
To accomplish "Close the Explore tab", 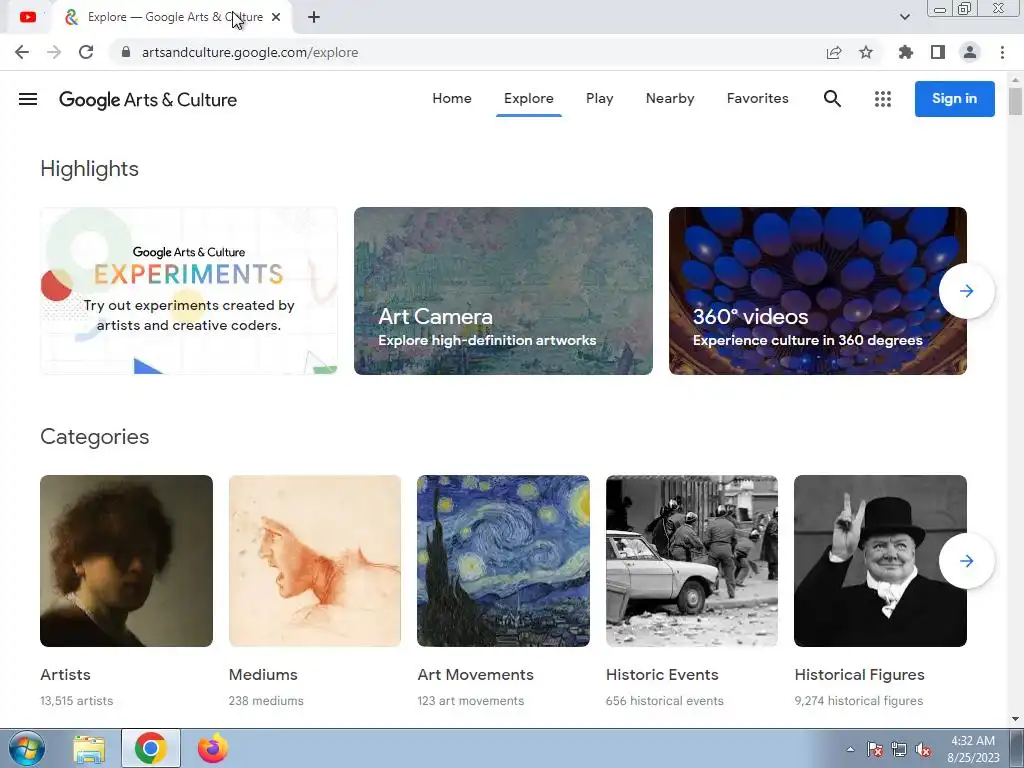I will [276, 17].
